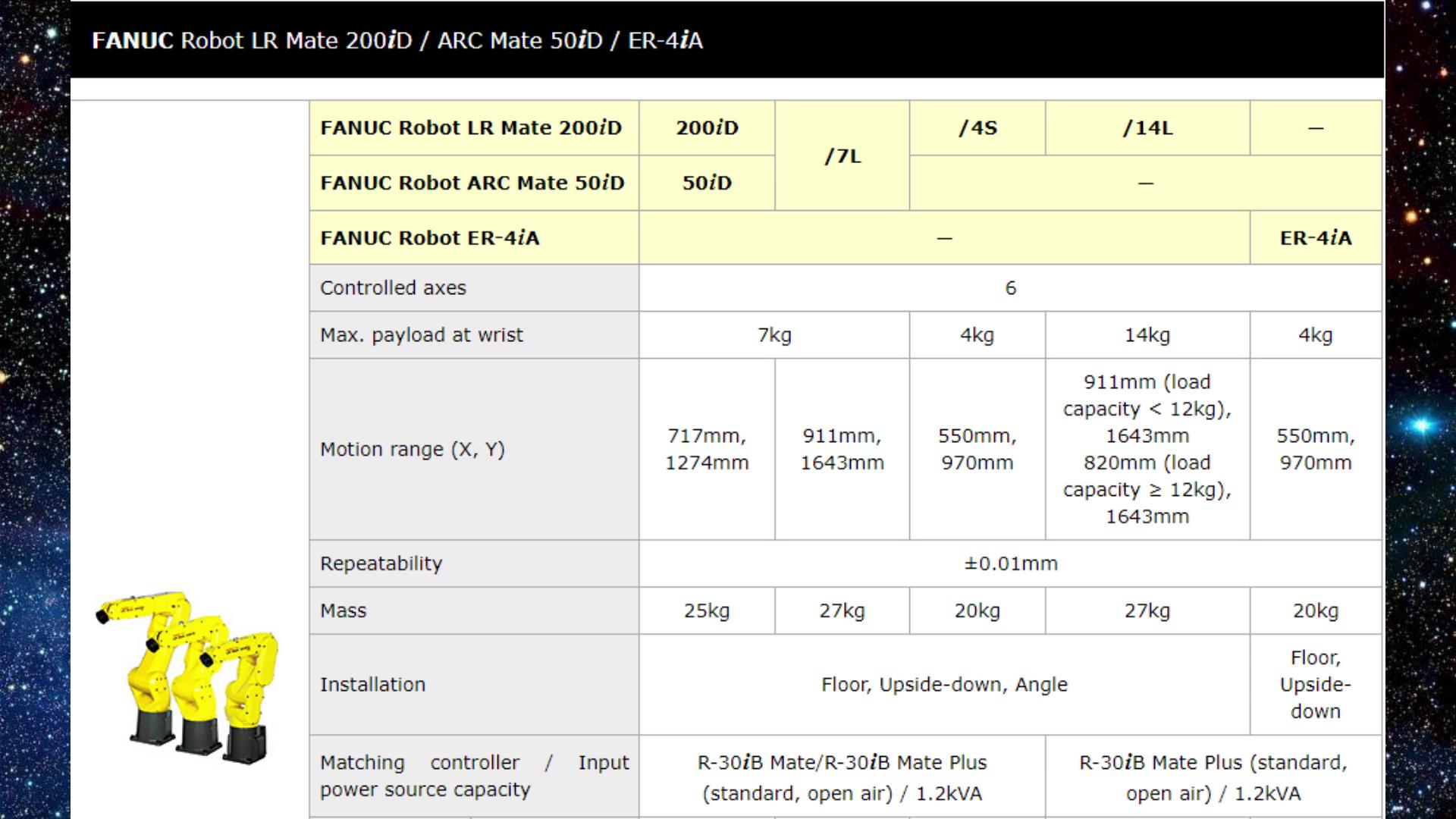The width and height of the screenshot is (1456, 819).
Task: Click the FANUC Robot ARC Mate 50iD row label
Action: point(472,183)
